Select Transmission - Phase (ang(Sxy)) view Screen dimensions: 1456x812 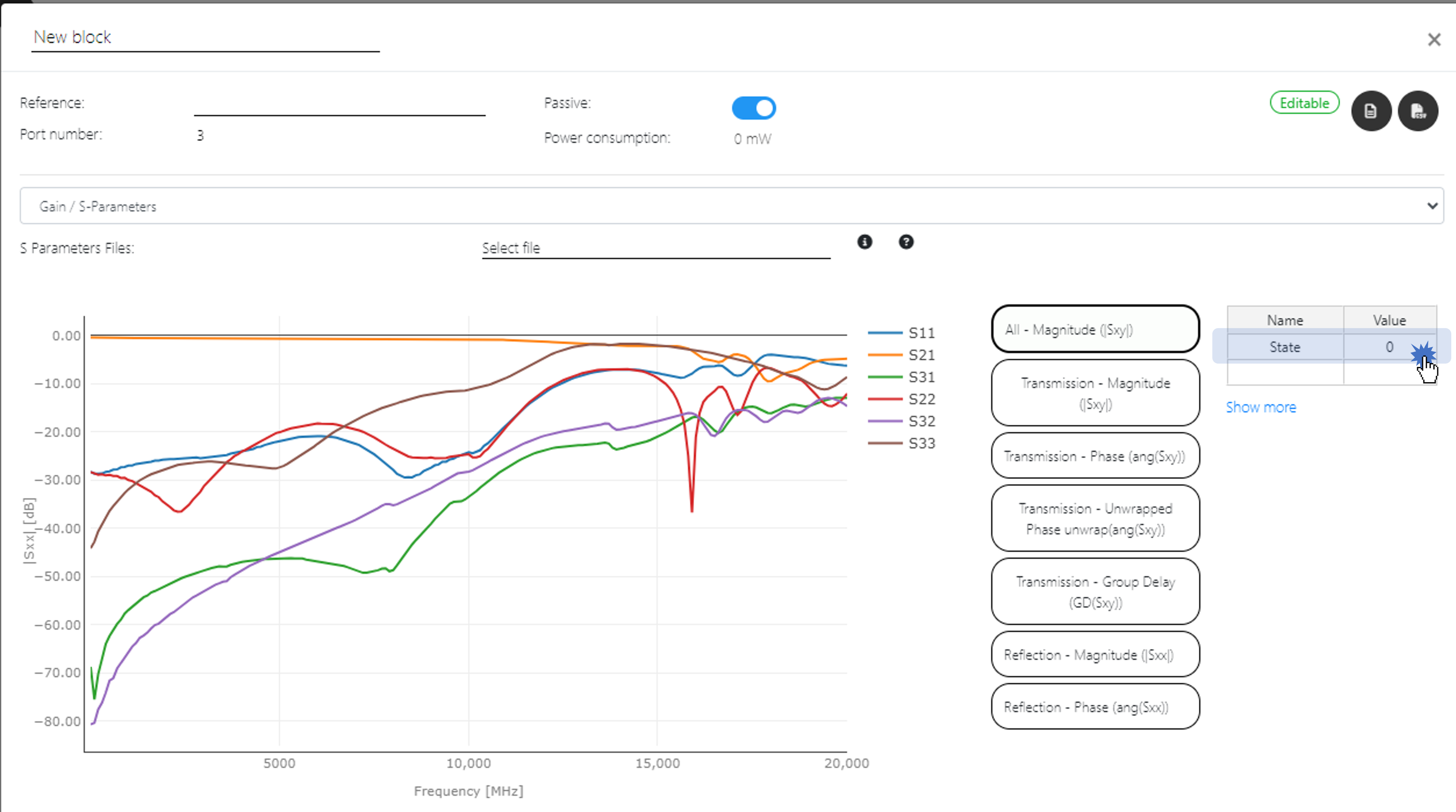(x=1095, y=456)
